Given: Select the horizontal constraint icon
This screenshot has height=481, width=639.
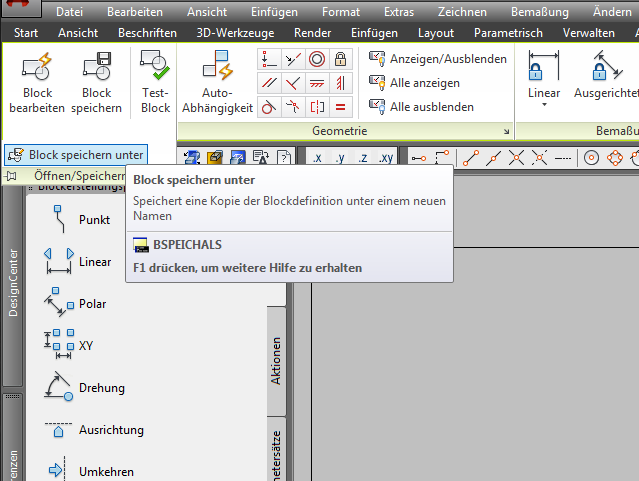Looking at the screenshot, I should [317, 83].
